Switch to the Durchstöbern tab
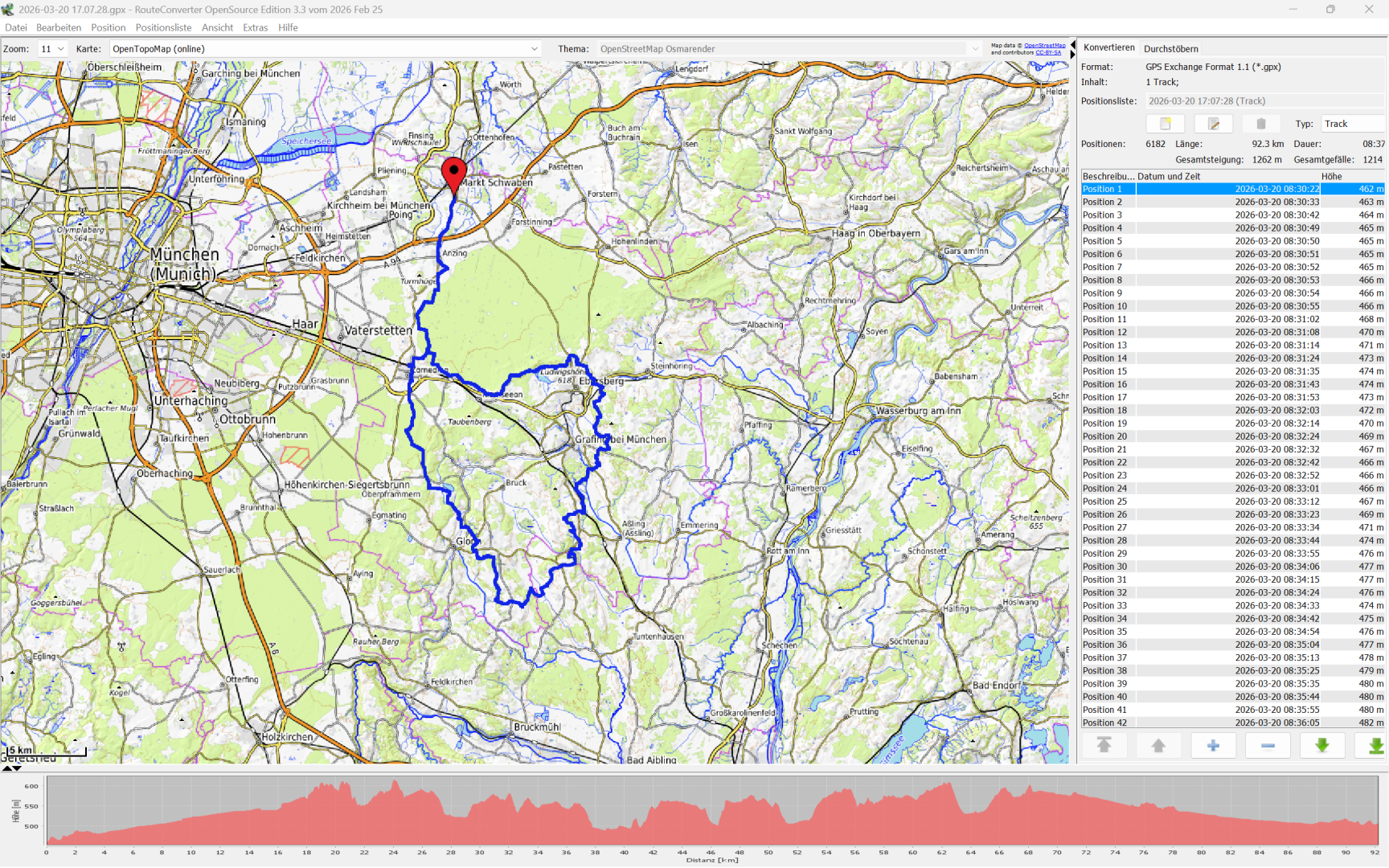 tap(1170, 49)
